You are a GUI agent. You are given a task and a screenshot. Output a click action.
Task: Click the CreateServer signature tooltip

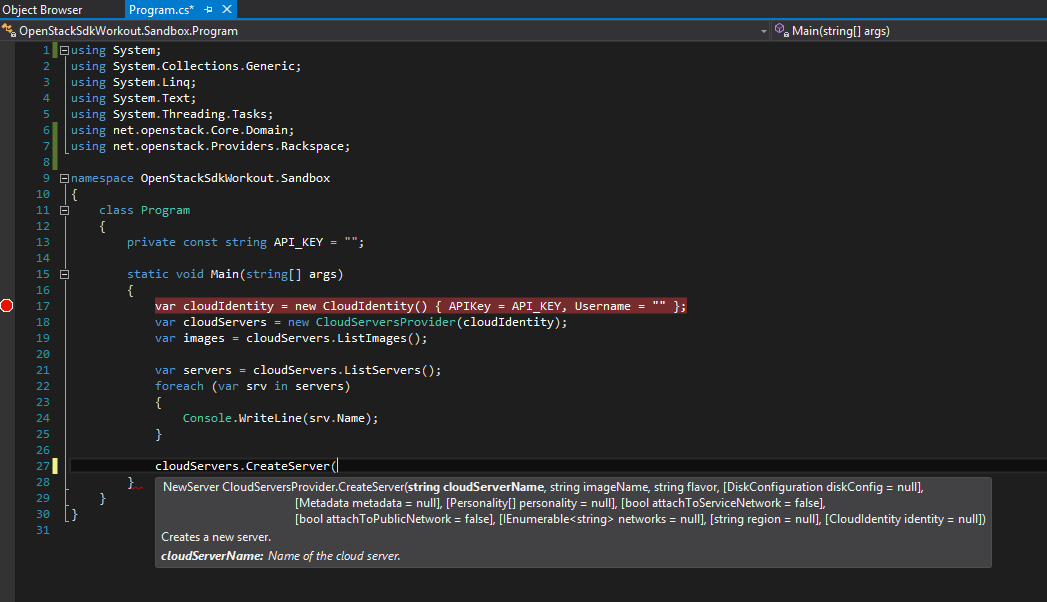pyautogui.click(x=573, y=521)
